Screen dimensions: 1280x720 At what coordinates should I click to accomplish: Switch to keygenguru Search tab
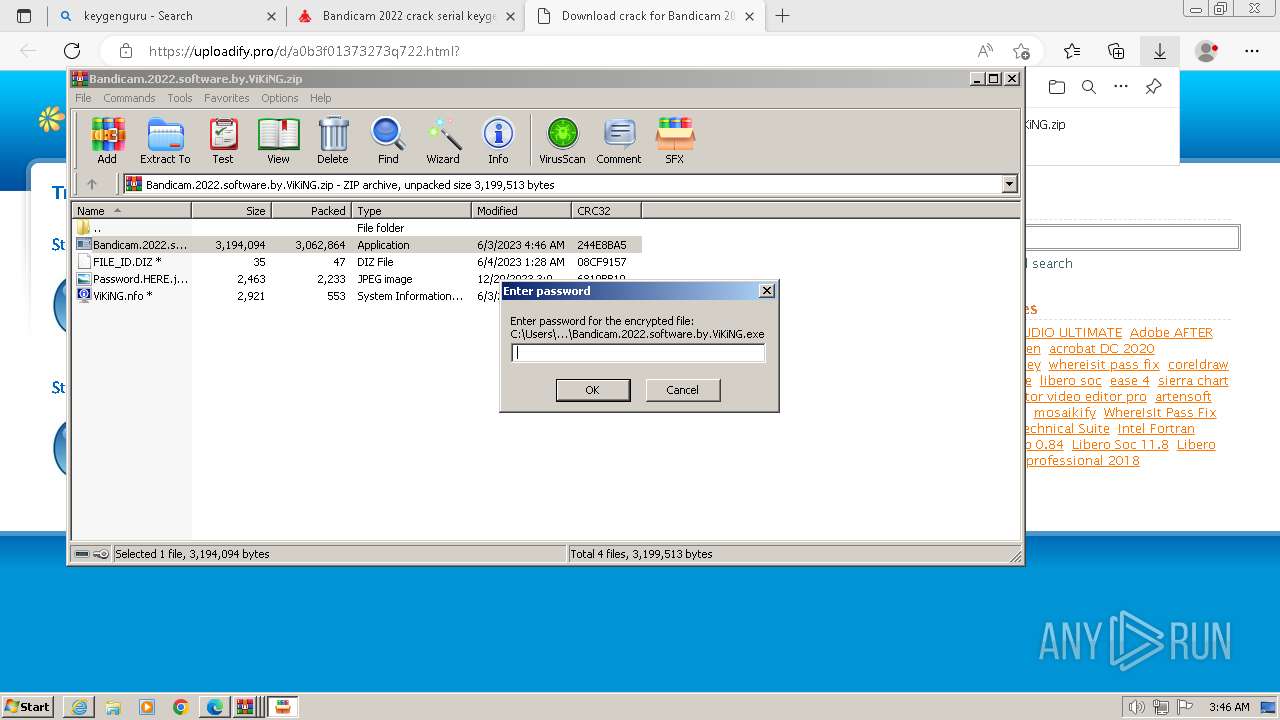pos(167,16)
